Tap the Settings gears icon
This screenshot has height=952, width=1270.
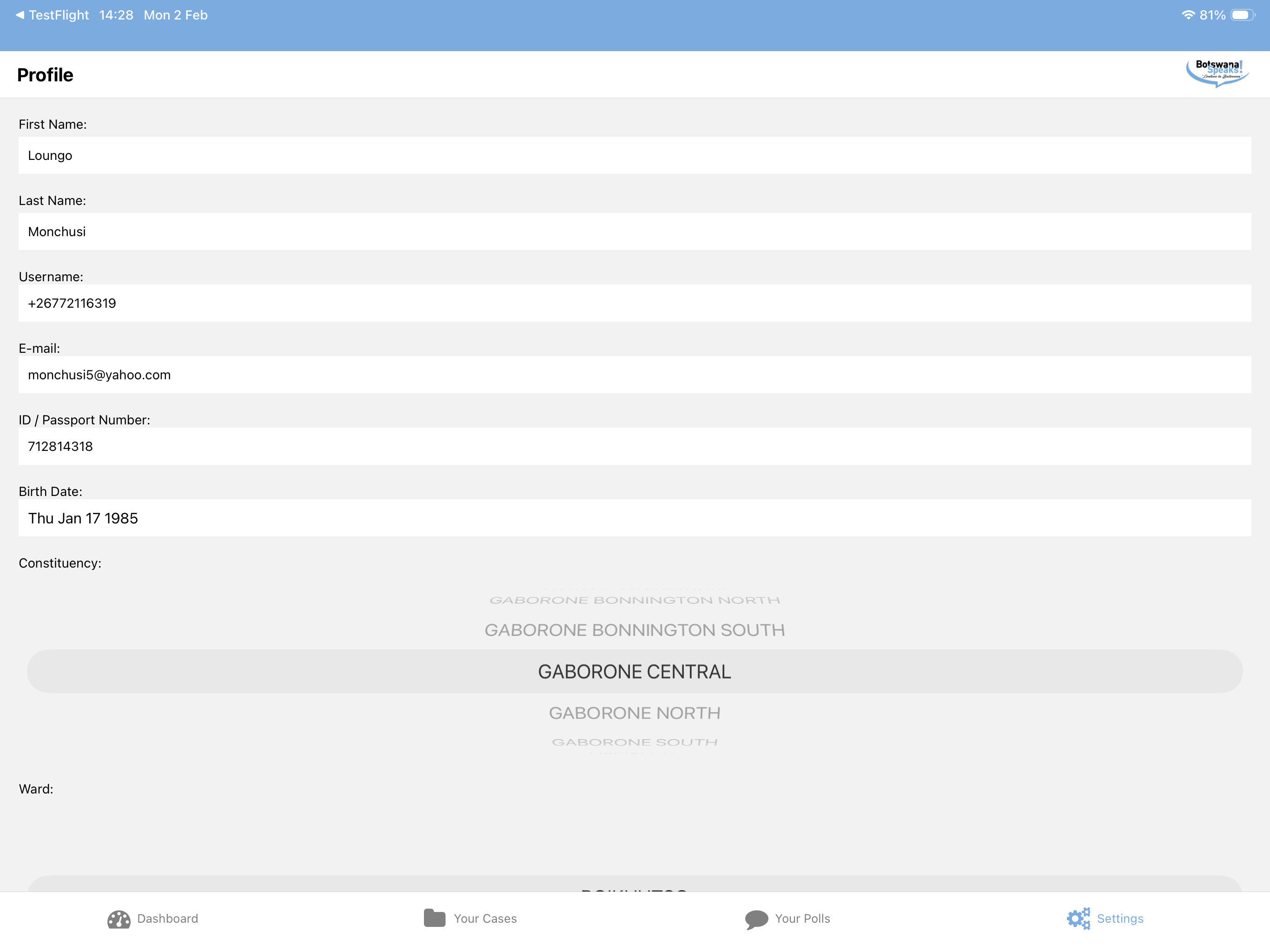[1078, 919]
